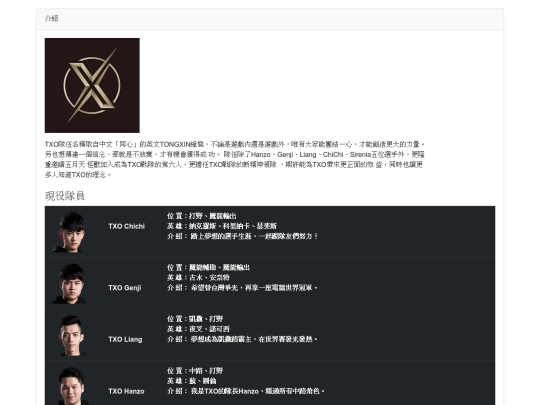Click TXO Hanzo's player portrait

[x=71, y=386]
